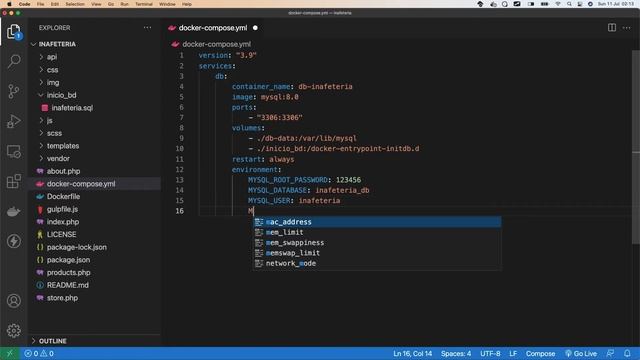Screen dimensions: 640x360
Task: Change indentation via Spaces: 4
Action: tap(456, 353)
